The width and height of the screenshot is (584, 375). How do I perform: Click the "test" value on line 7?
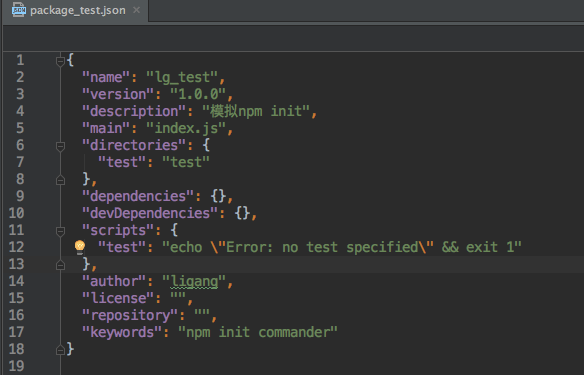click(x=186, y=162)
